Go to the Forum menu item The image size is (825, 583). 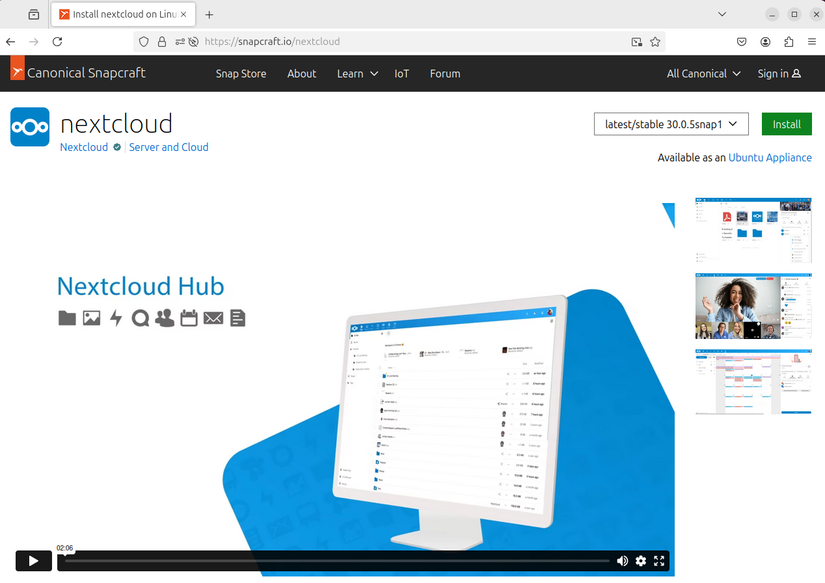[444, 73]
